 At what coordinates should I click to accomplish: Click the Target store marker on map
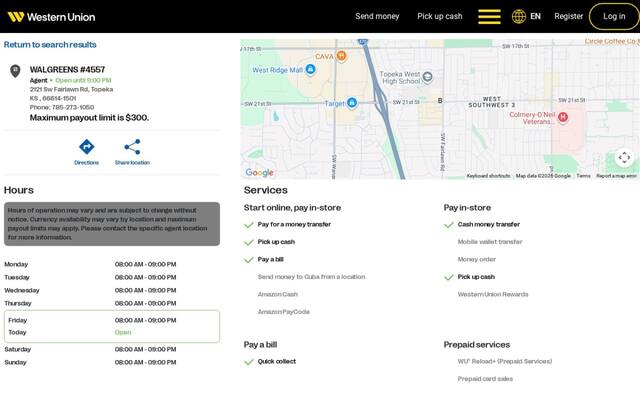point(352,103)
